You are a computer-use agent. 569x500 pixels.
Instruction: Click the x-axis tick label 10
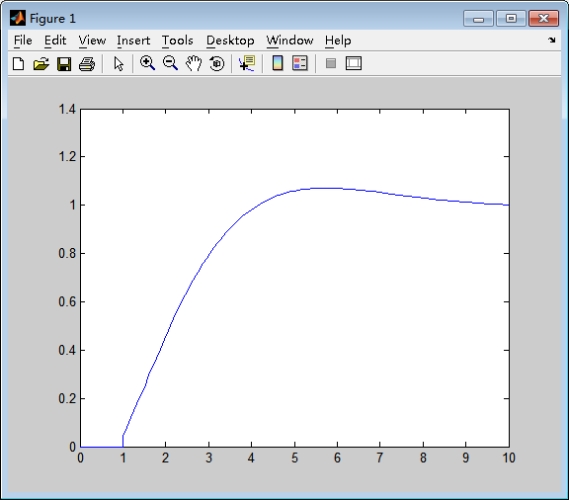click(x=509, y=458)
